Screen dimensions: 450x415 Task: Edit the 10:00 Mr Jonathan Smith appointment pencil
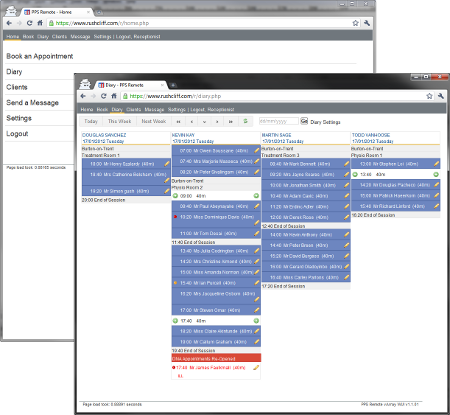(346, 185)
